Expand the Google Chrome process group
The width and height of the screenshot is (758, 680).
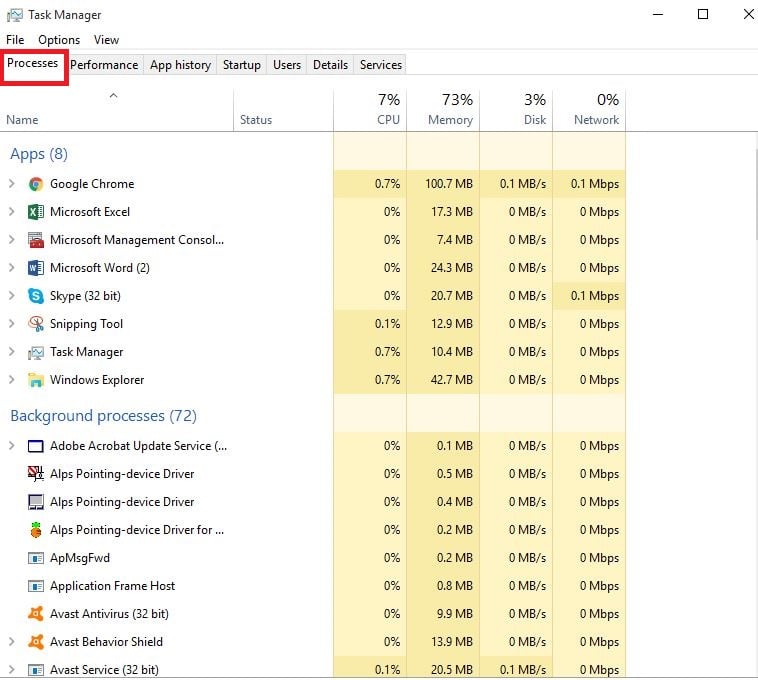(12, 184)
